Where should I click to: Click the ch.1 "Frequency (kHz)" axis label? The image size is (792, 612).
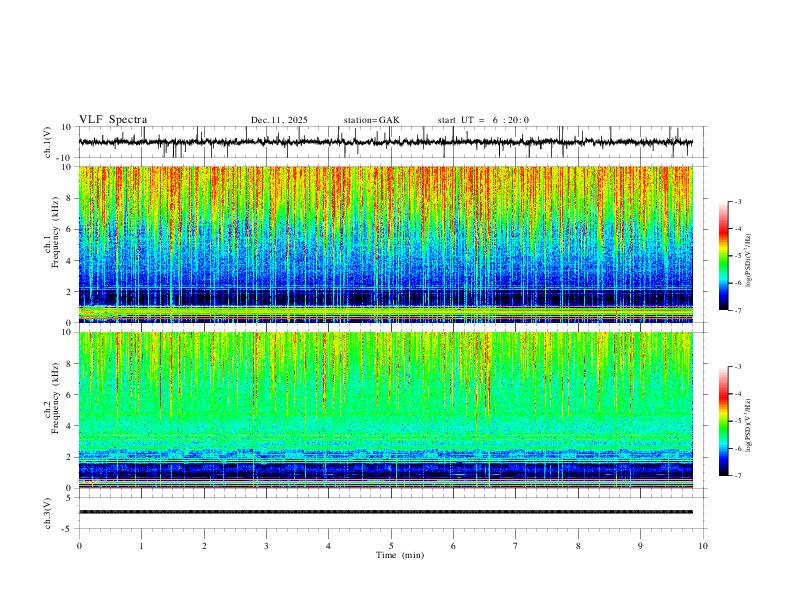click(56, 230)
